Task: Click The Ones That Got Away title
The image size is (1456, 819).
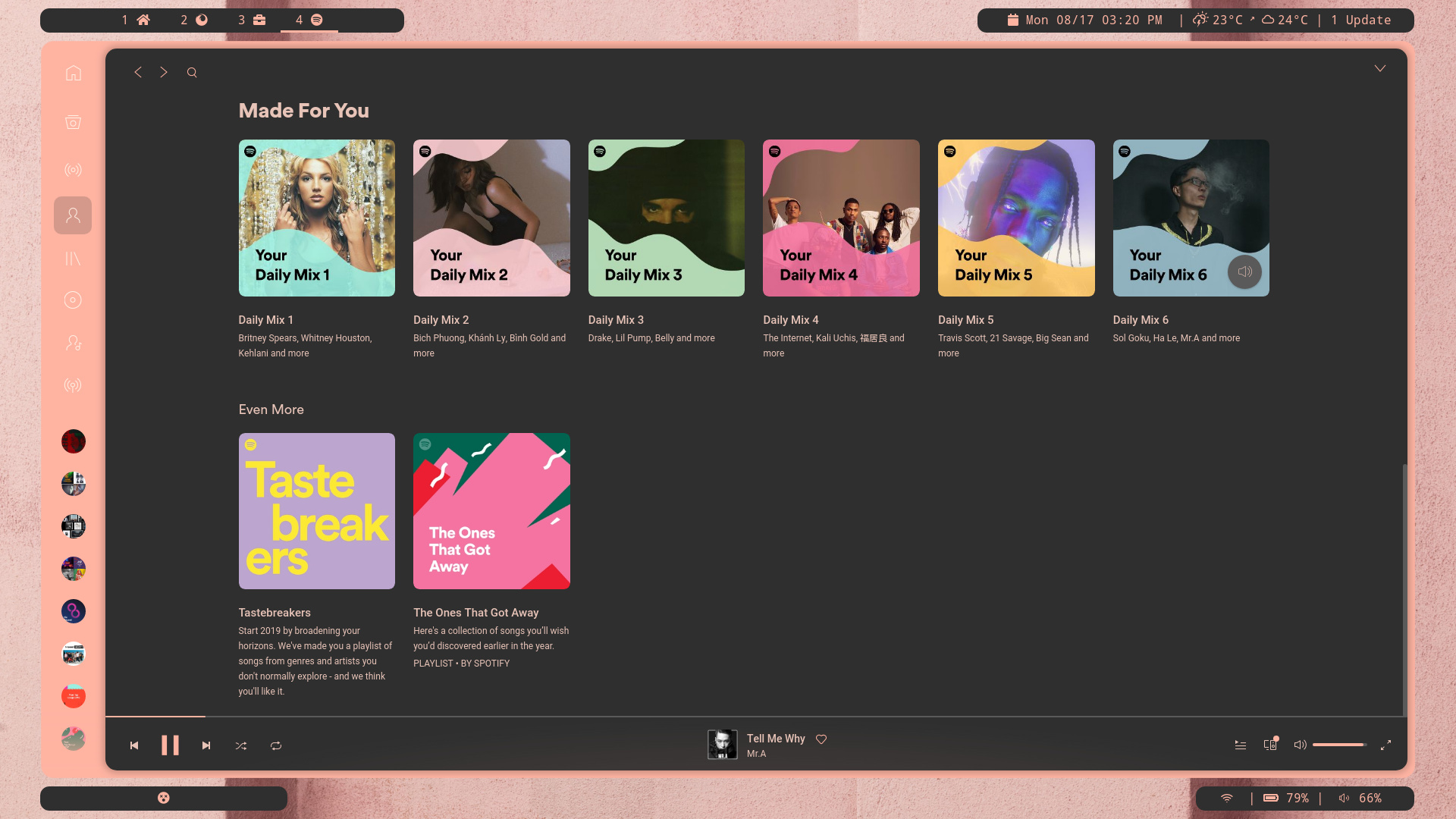Action: click(476, 613)
